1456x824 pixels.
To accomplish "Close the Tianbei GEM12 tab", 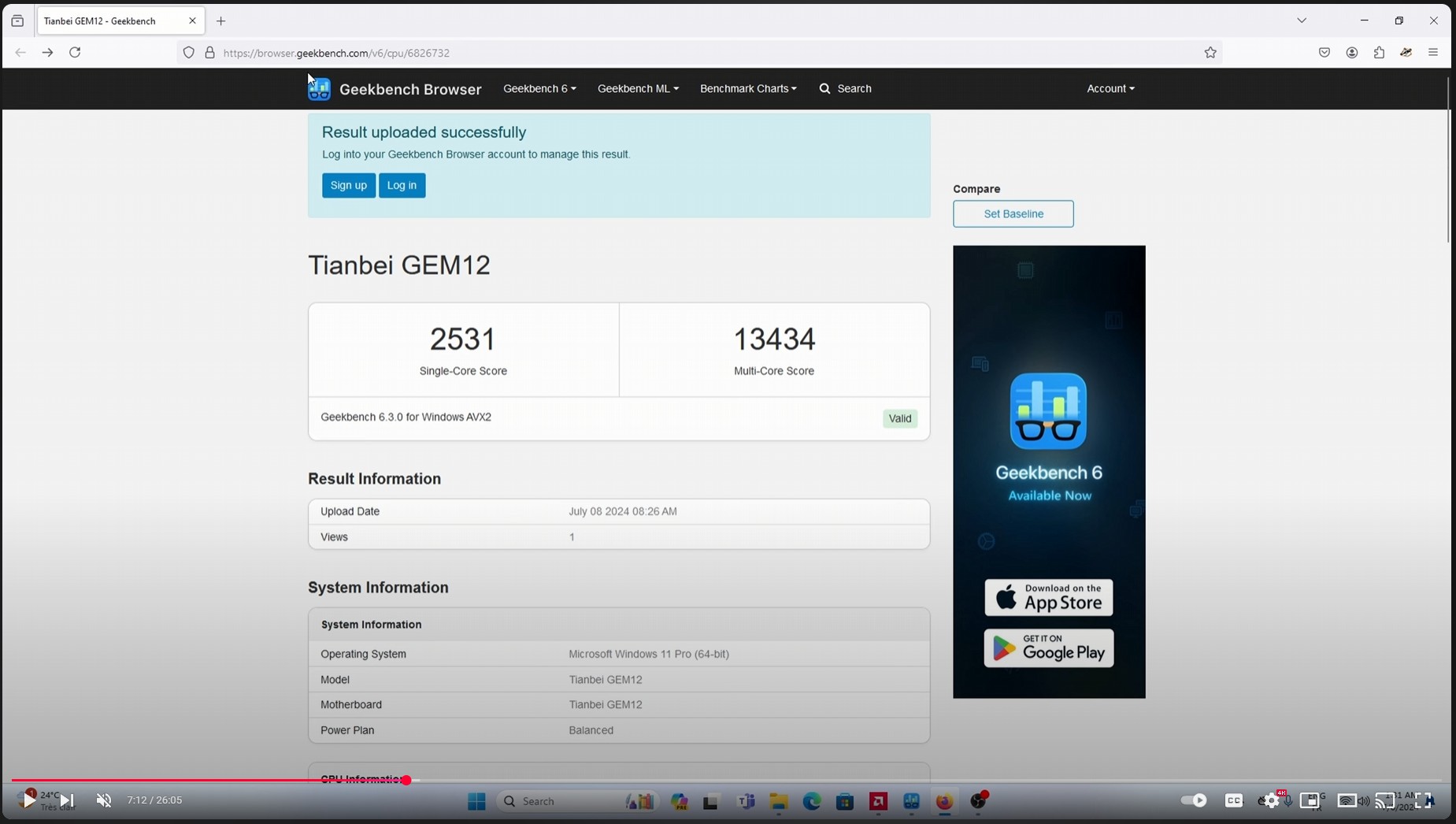I will click(192, 21).
